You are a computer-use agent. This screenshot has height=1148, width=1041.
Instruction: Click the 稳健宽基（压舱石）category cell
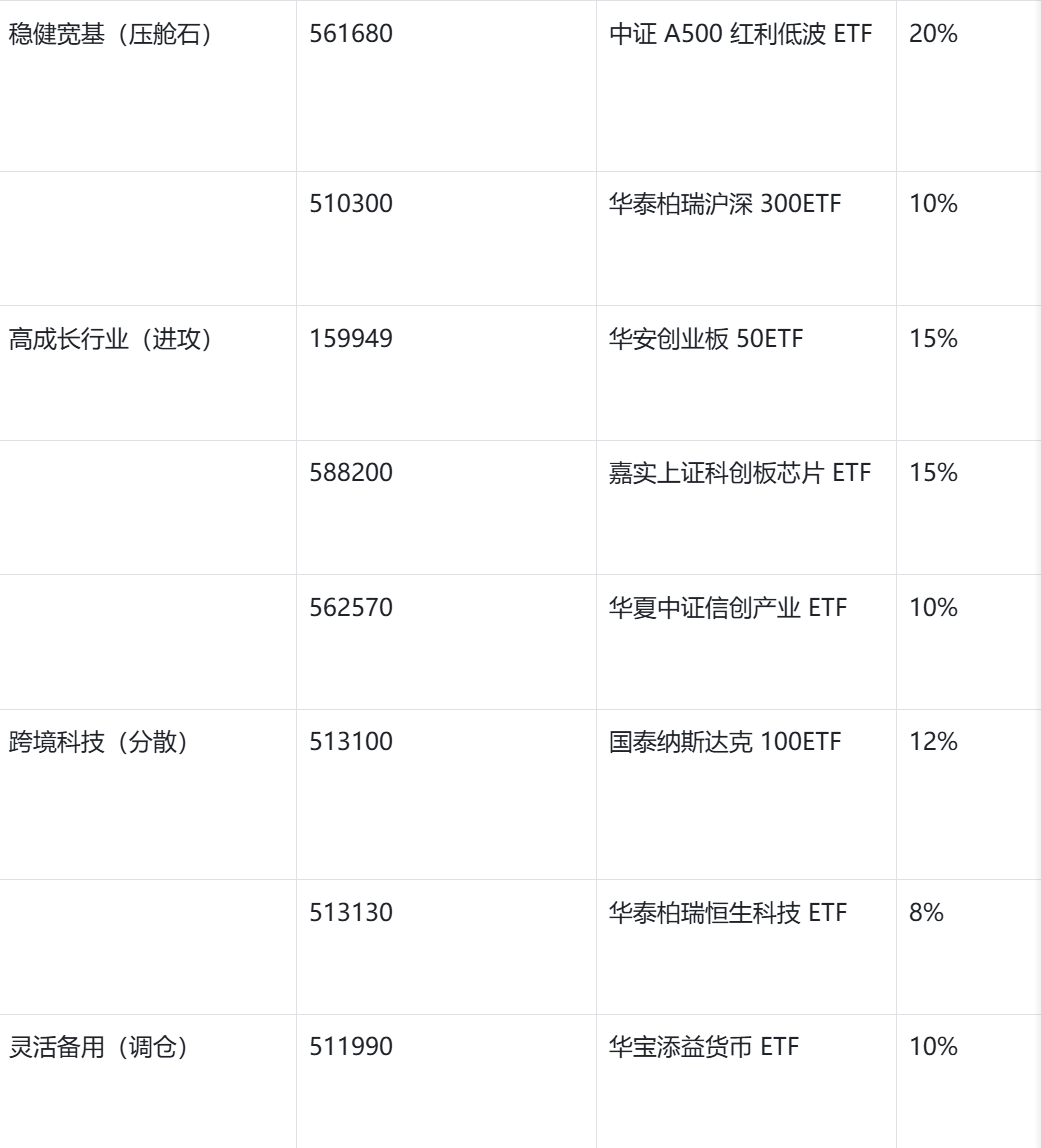pyautogui.click(x=110, y=34)
